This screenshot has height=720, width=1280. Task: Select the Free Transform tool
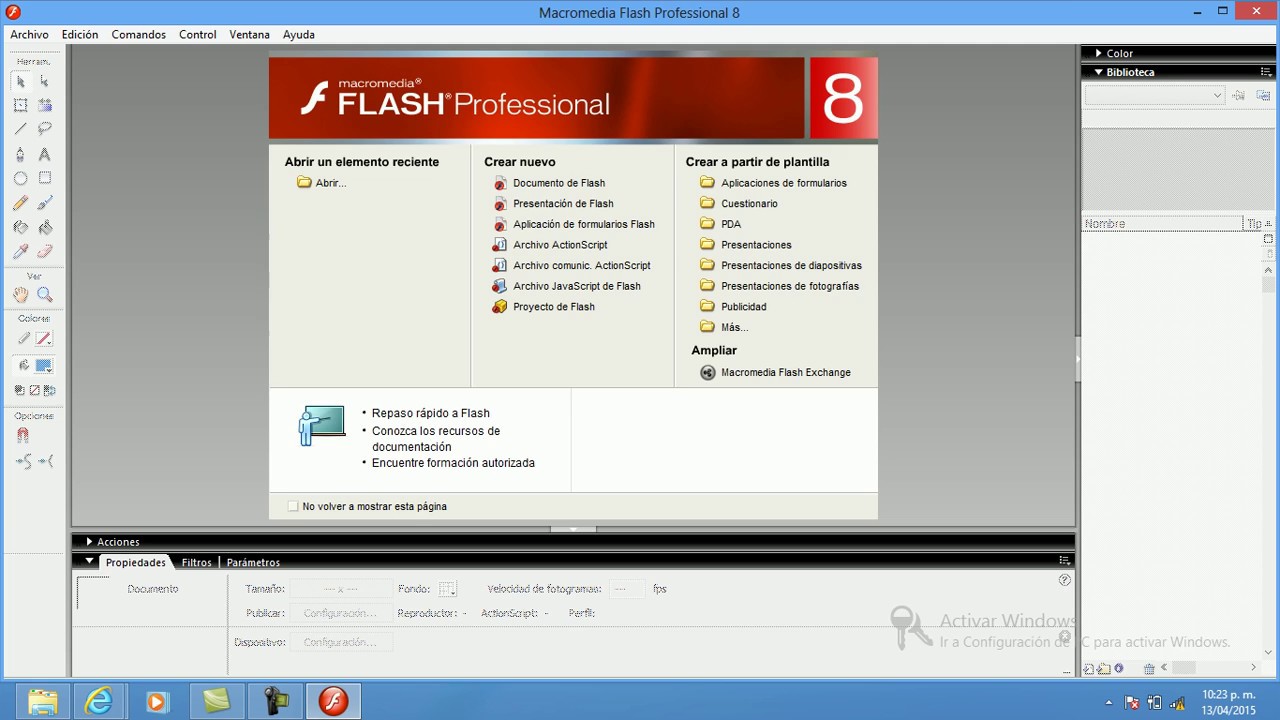(20, 105)
